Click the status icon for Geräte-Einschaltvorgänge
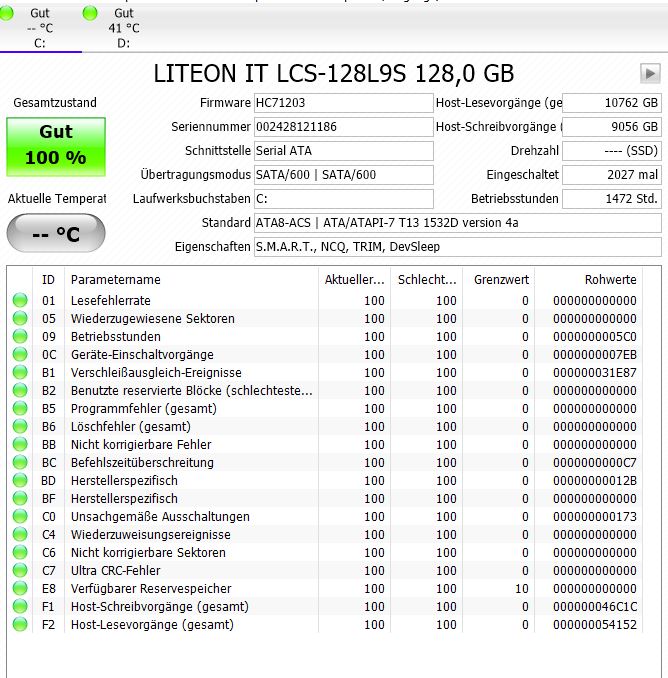Image resolution: width=668 pixels, height=678 pixels. pyautogui.click(x=20, y=354)
